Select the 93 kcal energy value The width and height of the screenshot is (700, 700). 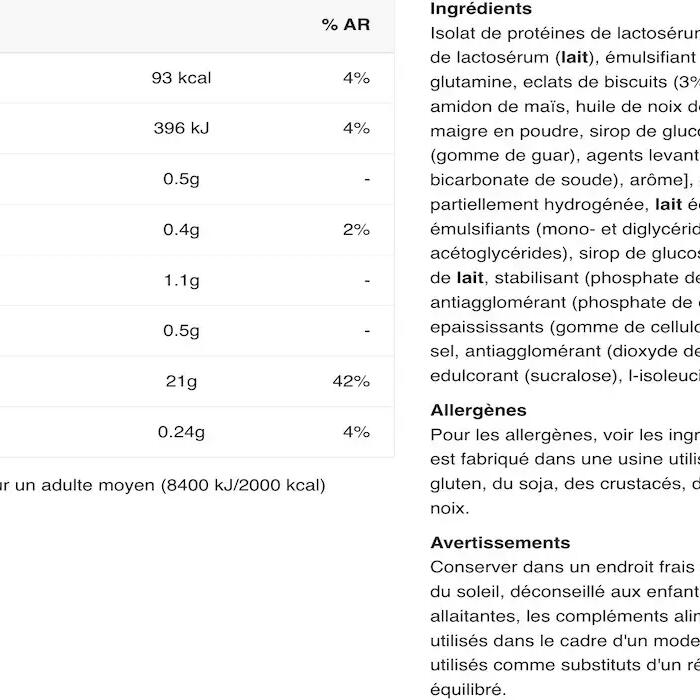[182, 78]
